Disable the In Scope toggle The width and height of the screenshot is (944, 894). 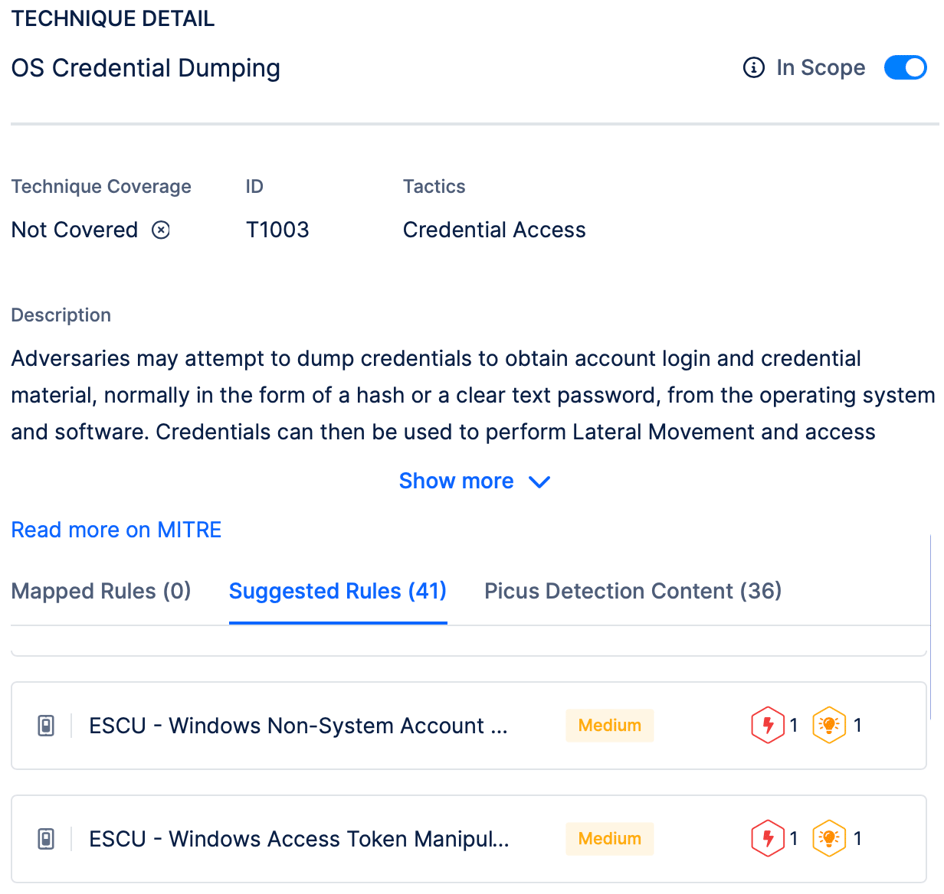click(x=905, y=68)
